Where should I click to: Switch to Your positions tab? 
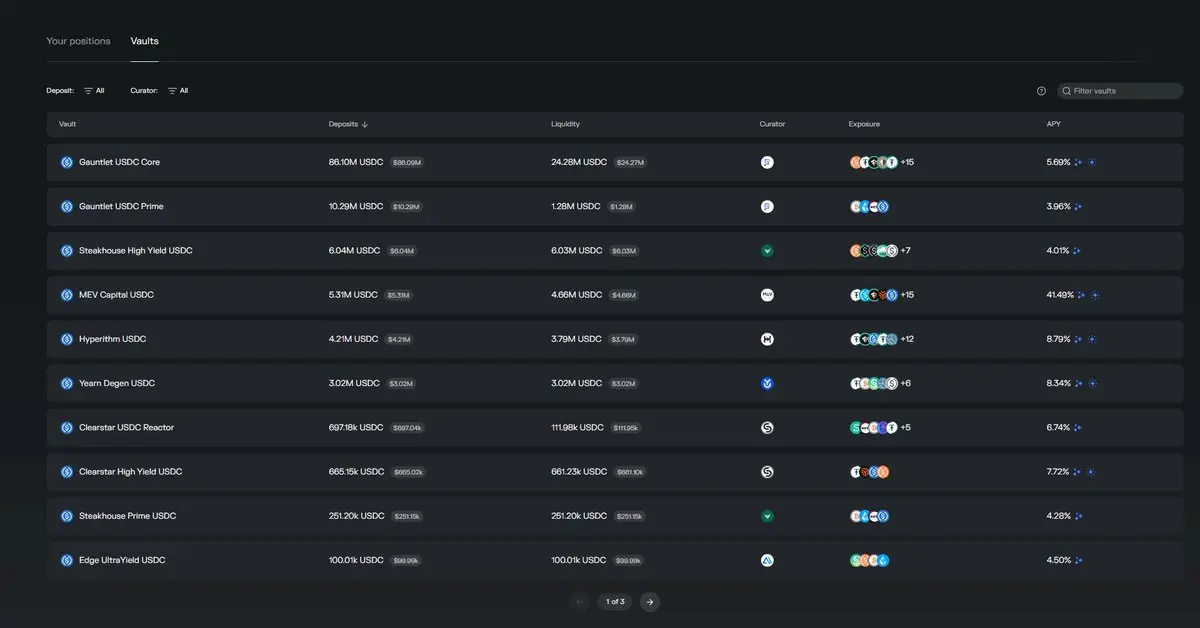(78, 41)
